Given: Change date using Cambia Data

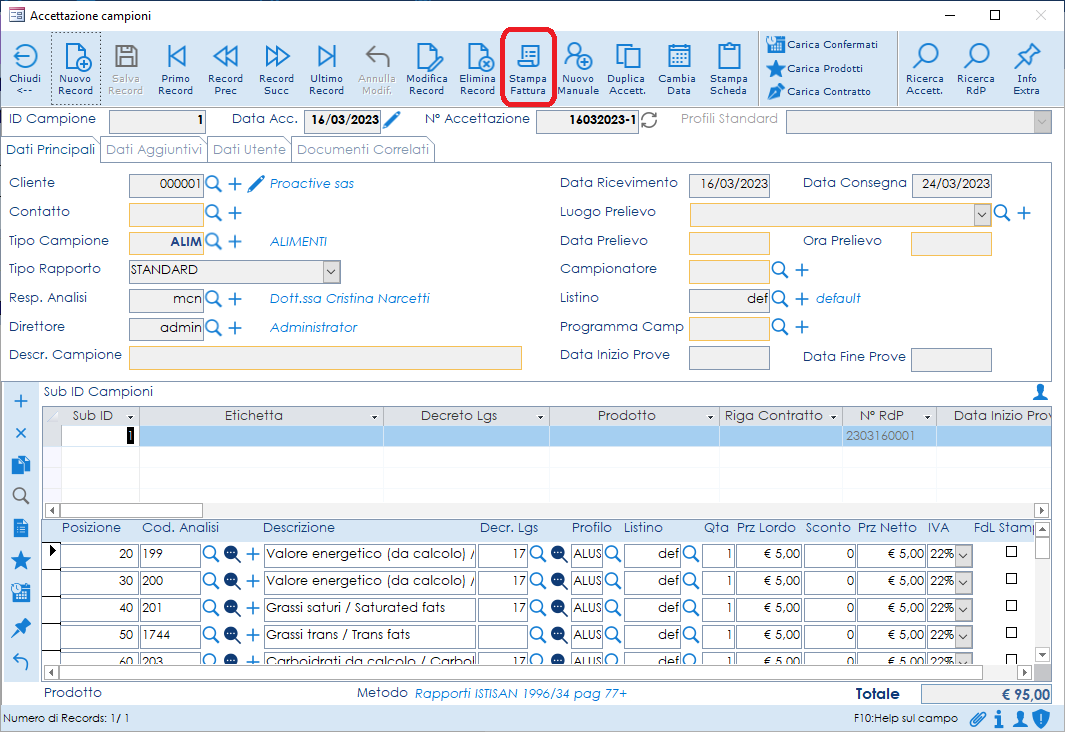Looking at the screenshot, I should click(x=677, y=69).
